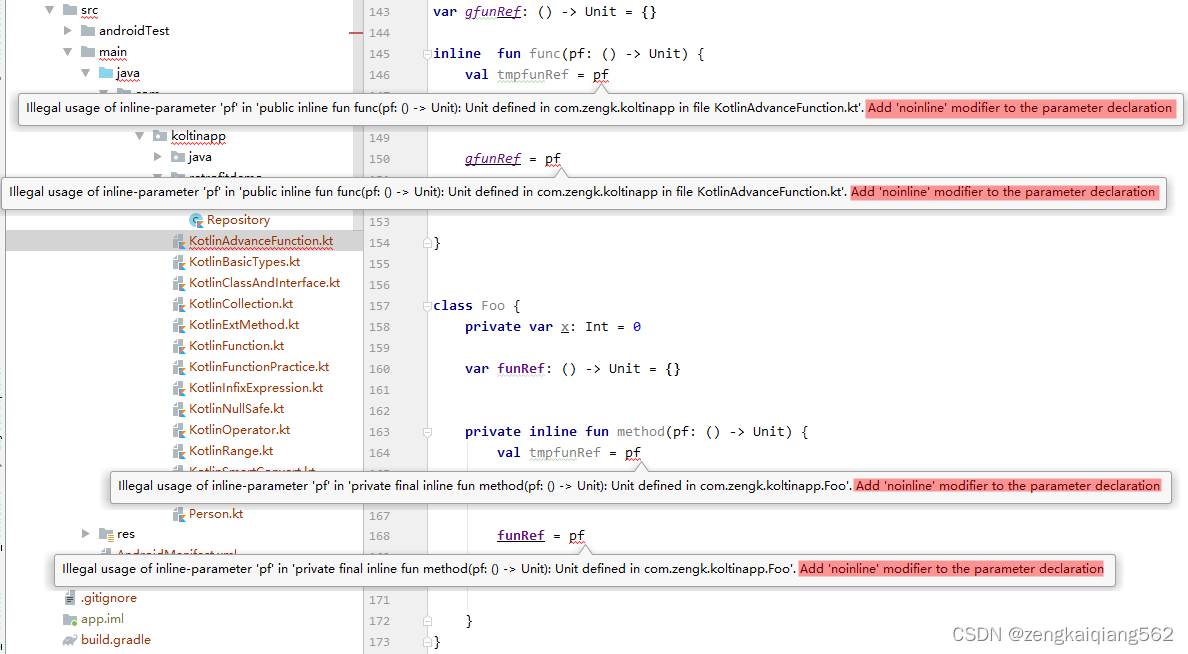Click the KotlinBasicTypes.kt file icon
The width and height of the screenshot is (1188, 654).
(179, 262)
